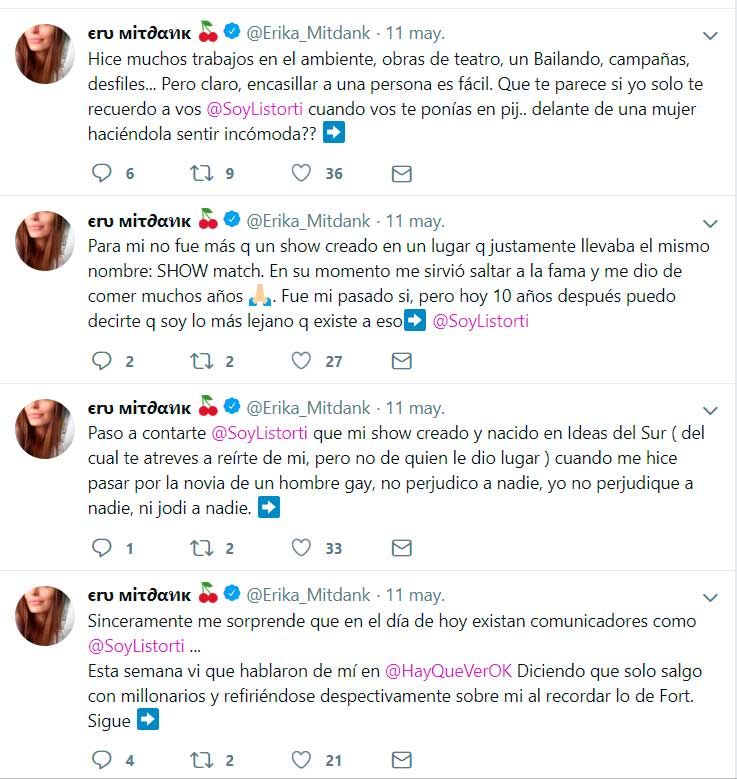Image resolution: width=737 pixels, height=779 pixels.
Task: Open the @HayQueVerOK mention link
Action: point(448,671)
